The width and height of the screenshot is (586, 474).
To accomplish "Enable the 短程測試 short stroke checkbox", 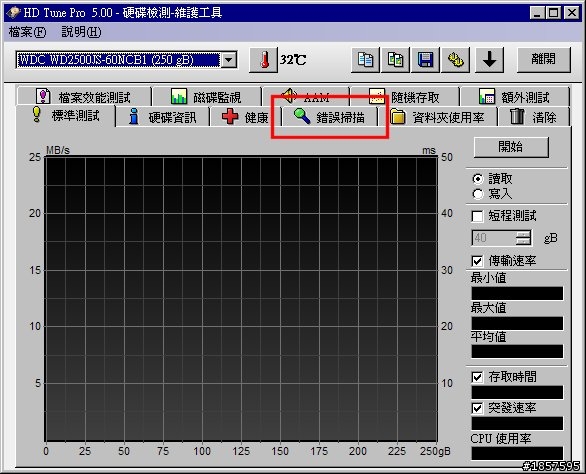I will 477,216.
